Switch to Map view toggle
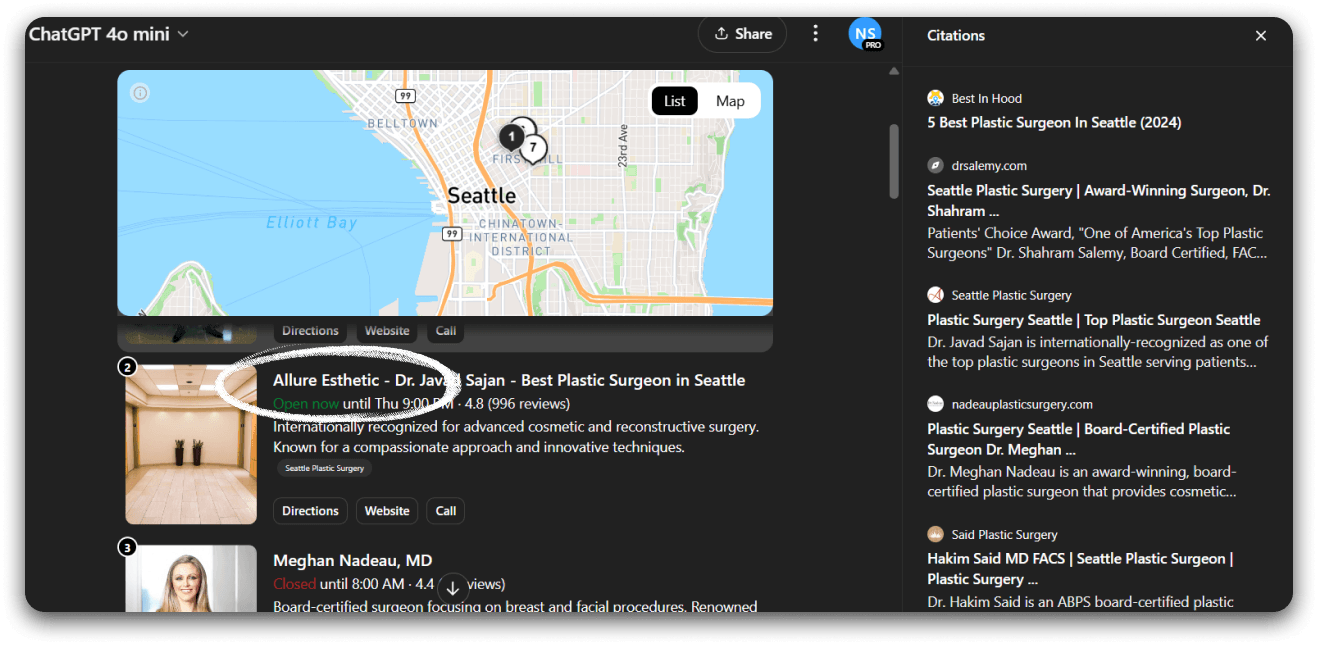 [730, 101]
